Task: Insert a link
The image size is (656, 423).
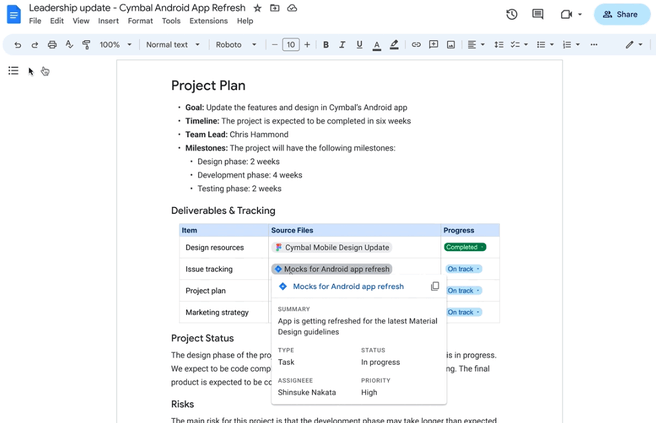Action: (x=416, y=45)
